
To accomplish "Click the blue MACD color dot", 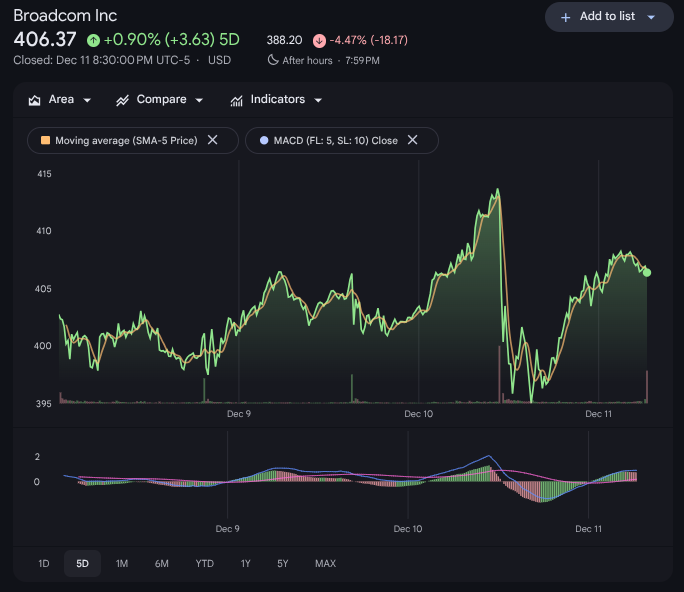I will point(264,140).
